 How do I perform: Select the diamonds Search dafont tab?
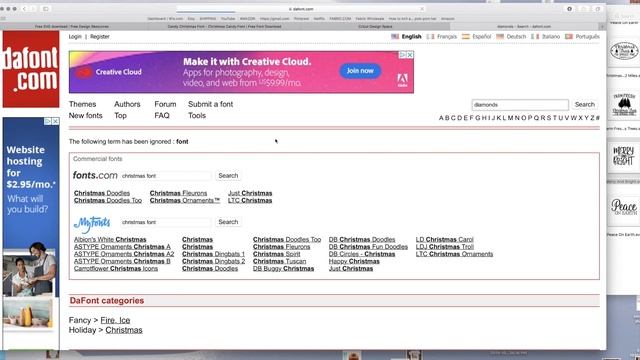coord(524,27)
